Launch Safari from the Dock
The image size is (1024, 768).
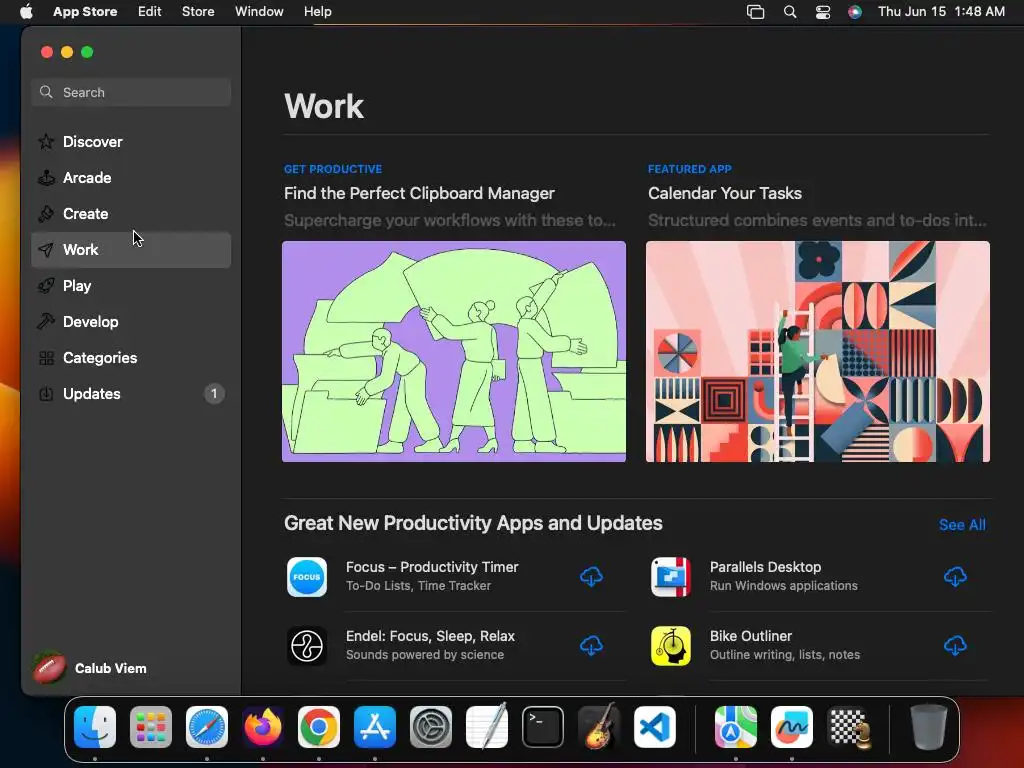tap(207, 727)
